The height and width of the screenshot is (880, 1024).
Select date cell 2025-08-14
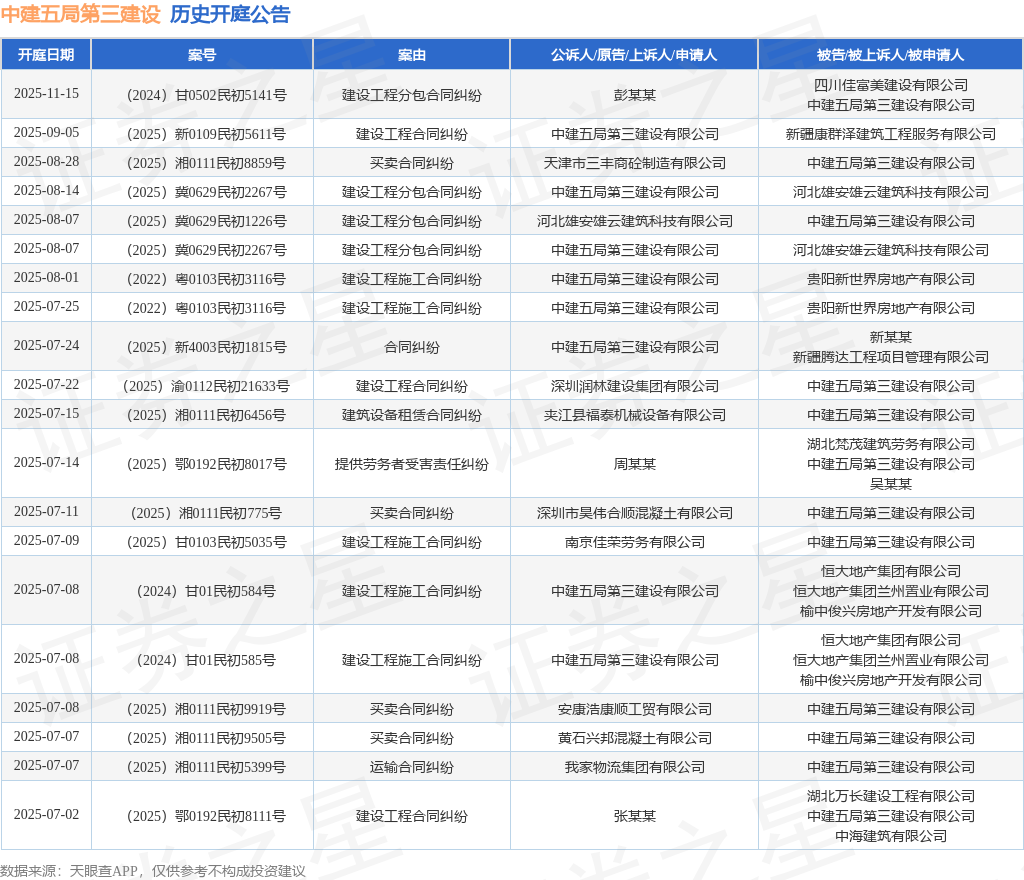[x=46, y=190]
